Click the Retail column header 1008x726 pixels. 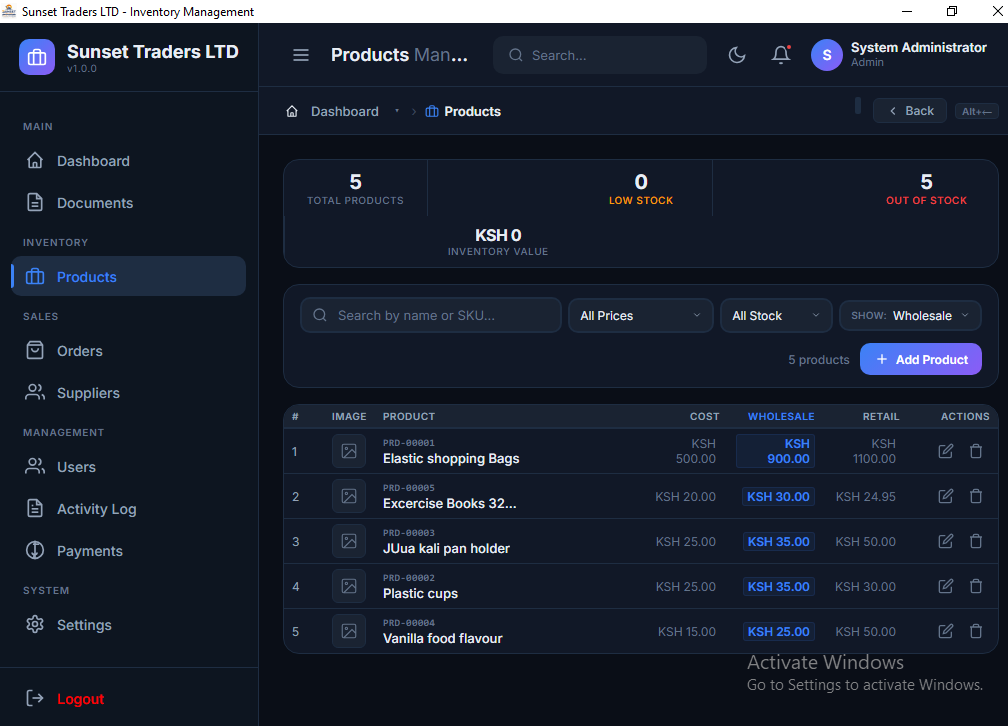881,417
